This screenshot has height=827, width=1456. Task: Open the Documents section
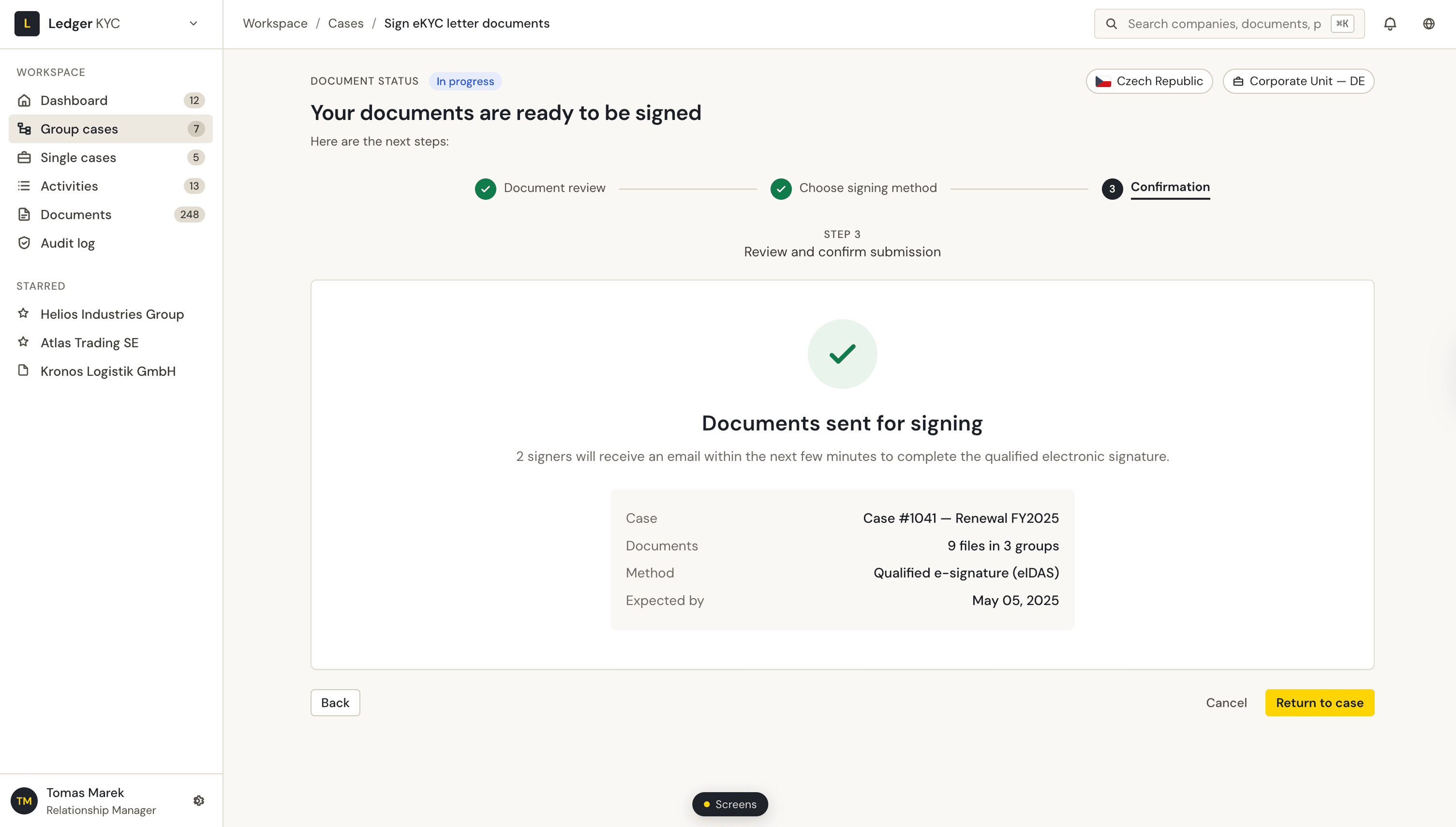(x=76, y=214)
